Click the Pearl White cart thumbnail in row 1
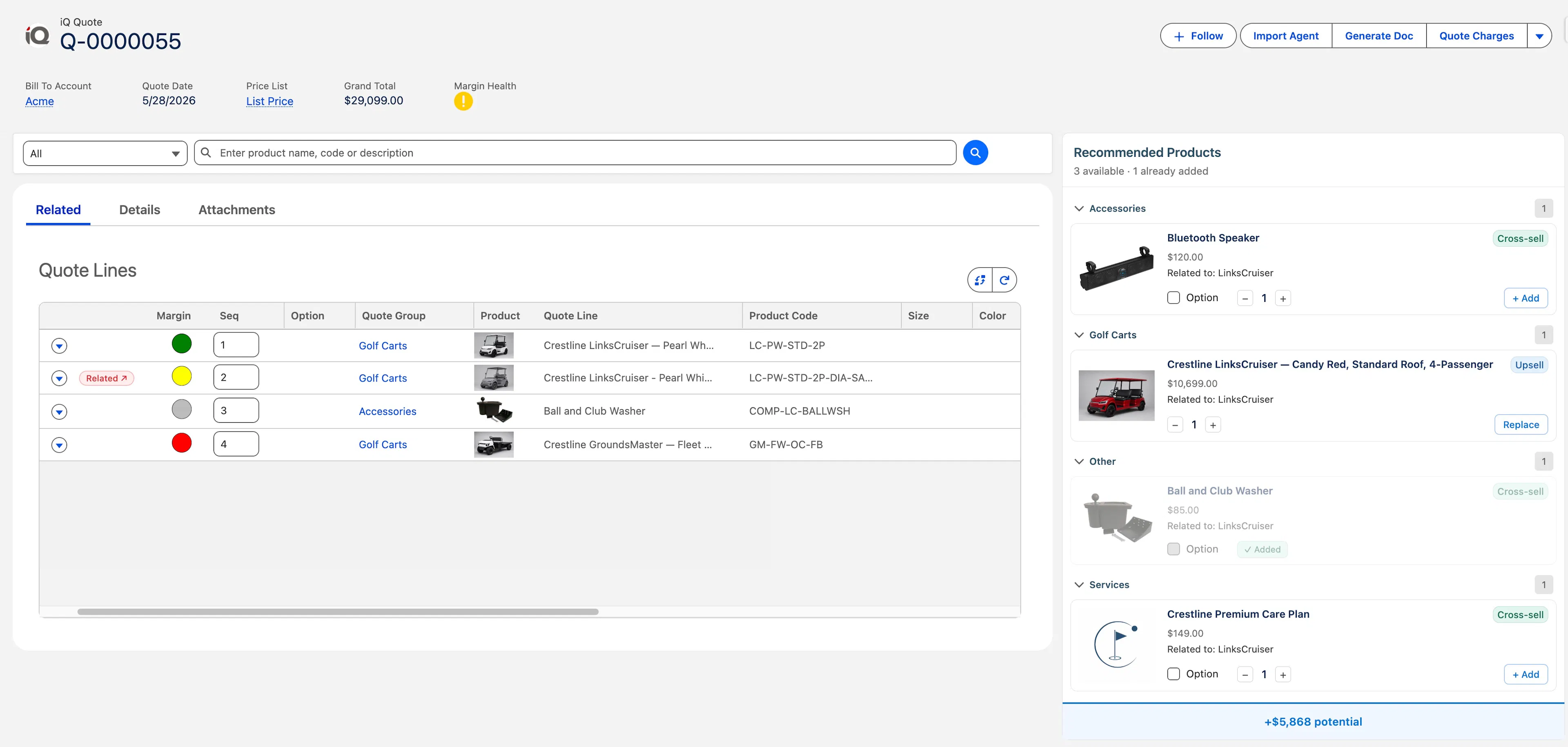The height and width of the screenshot is (747, 1568). click(494, 345)
